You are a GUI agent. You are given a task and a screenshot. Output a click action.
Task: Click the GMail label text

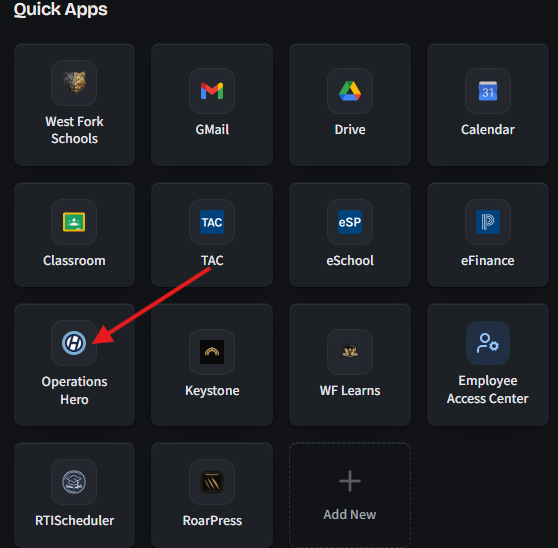(x=212, y=130)
